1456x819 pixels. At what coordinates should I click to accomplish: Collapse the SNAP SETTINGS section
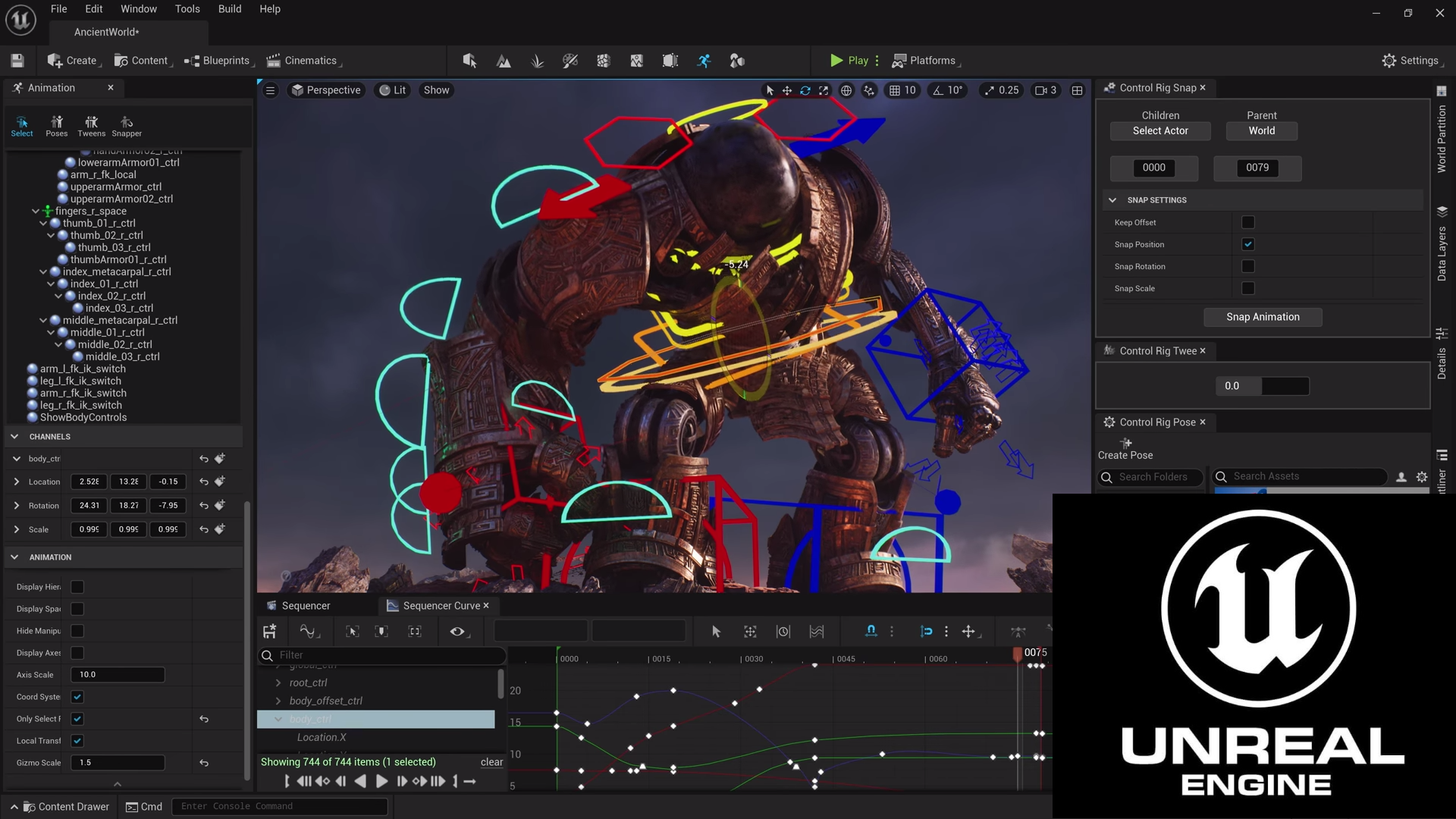pos(1112,200)
